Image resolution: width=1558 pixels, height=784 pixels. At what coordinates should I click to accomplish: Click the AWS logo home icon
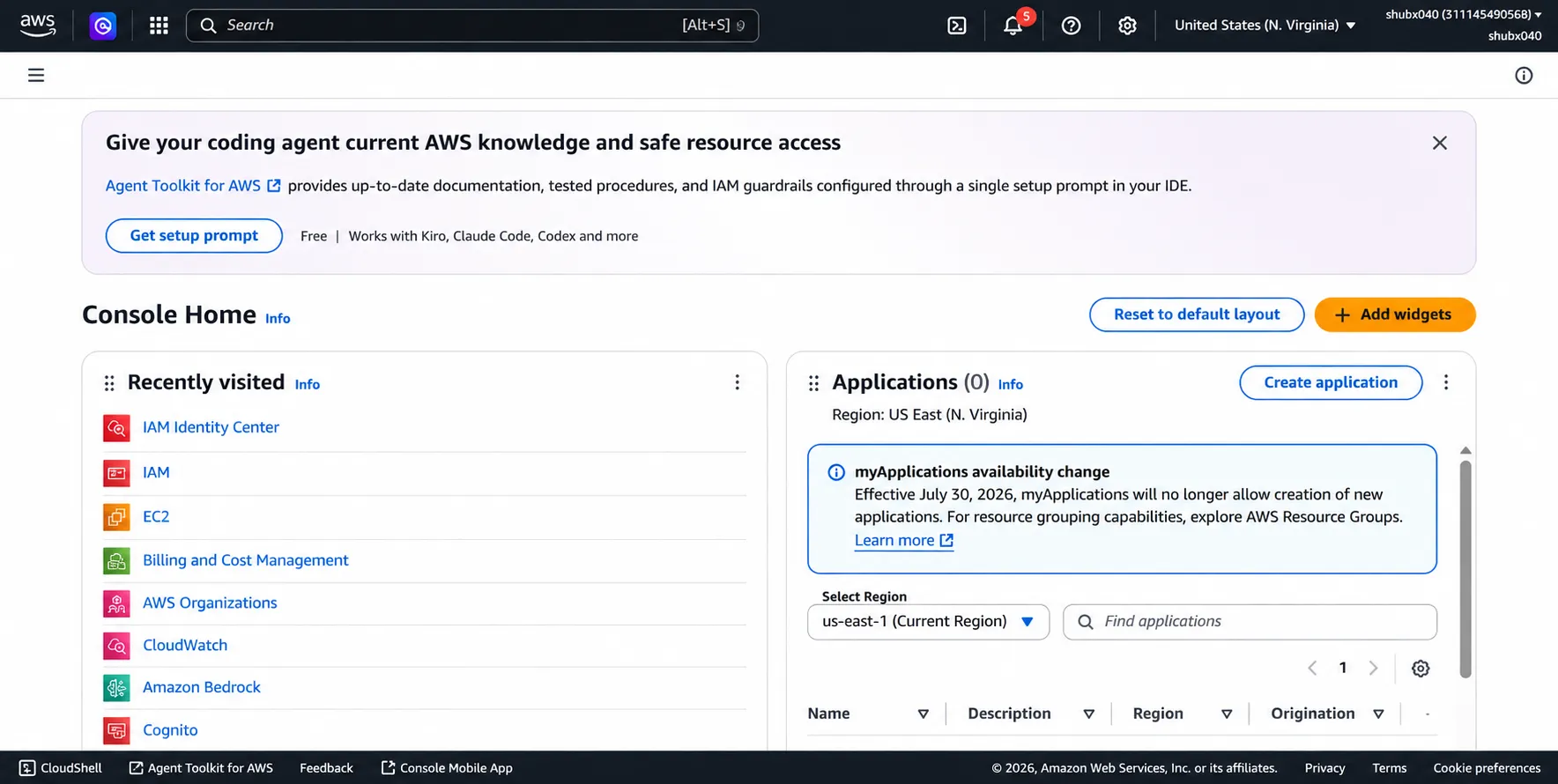[38, 26]
